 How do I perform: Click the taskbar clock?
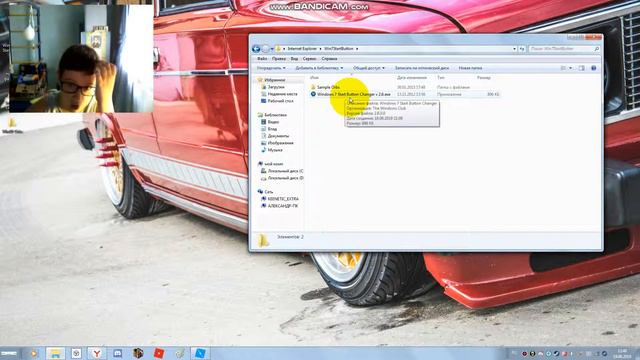pyautogui.click(x=623, y=353)
